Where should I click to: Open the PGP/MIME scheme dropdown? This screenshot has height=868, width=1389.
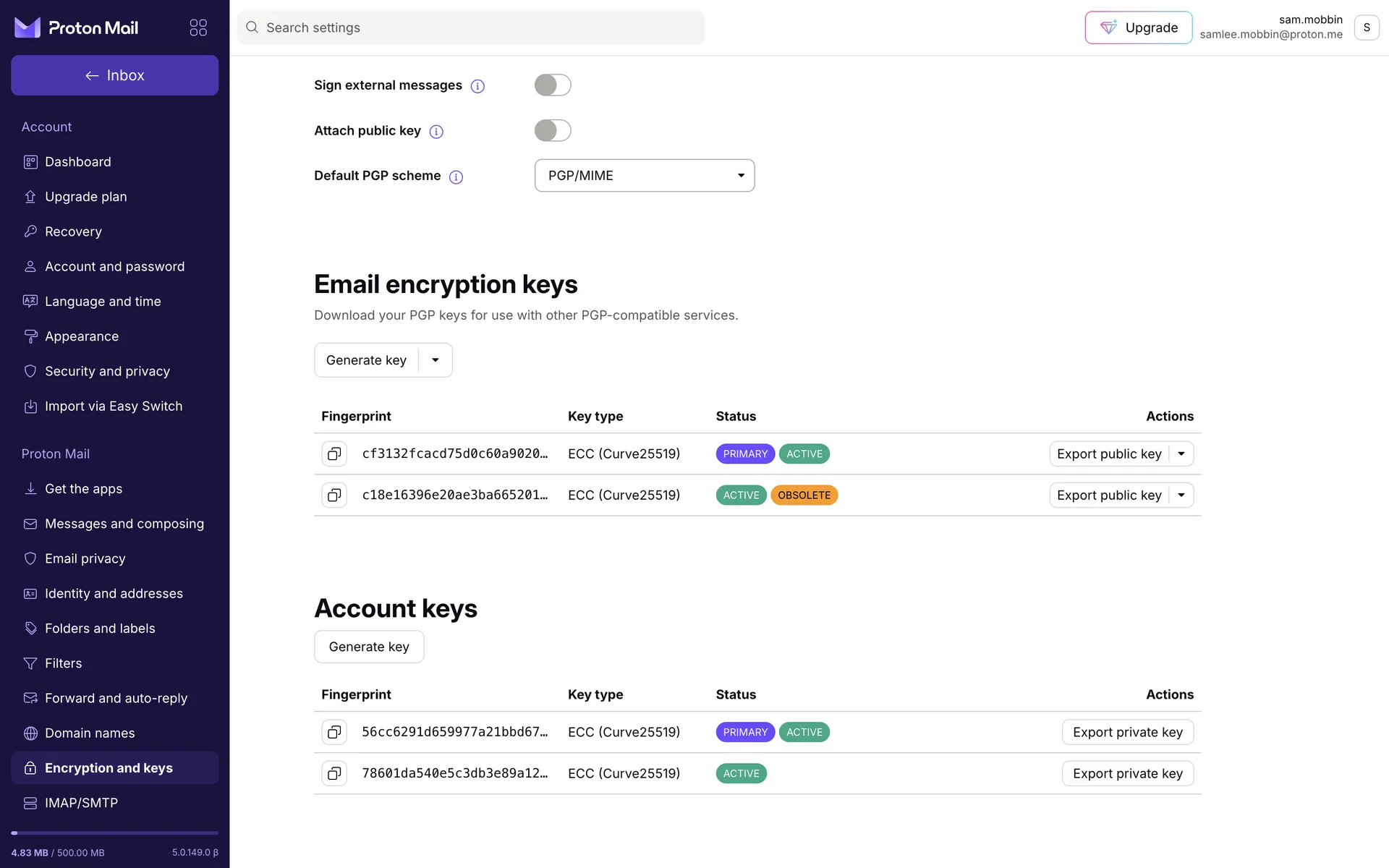[x=644, y=176]
